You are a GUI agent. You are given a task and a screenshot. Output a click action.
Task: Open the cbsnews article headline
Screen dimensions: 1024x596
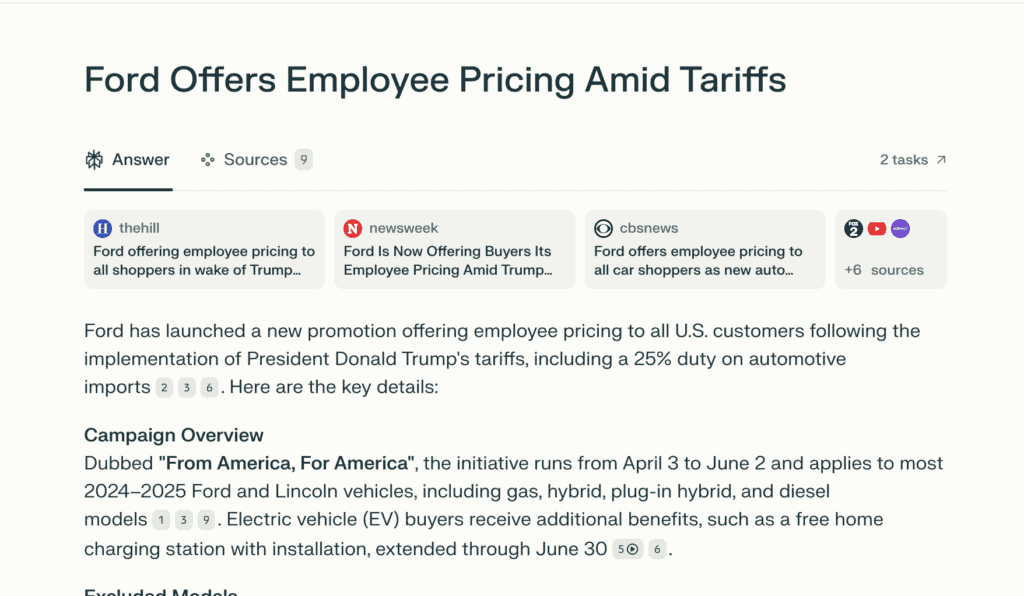[x=698, y=261]
